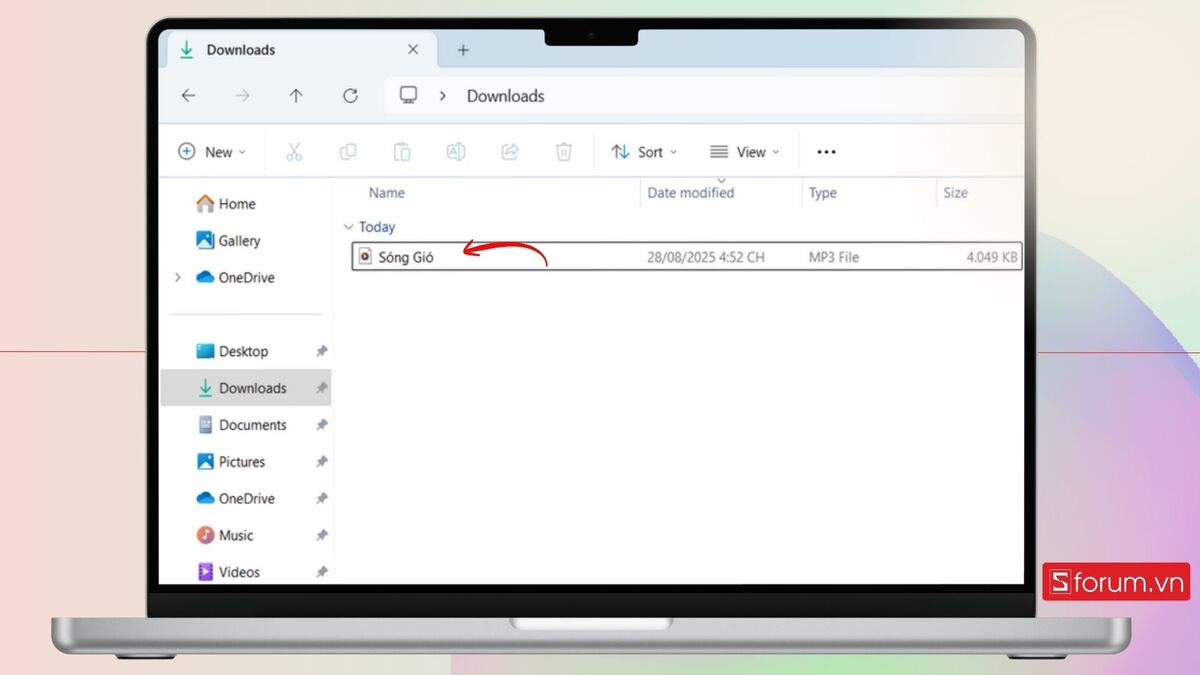Image resolution: width=1200 pixels, height=675 pixels.
Task: Open the New item dropdown
Action: click(212, 152)
